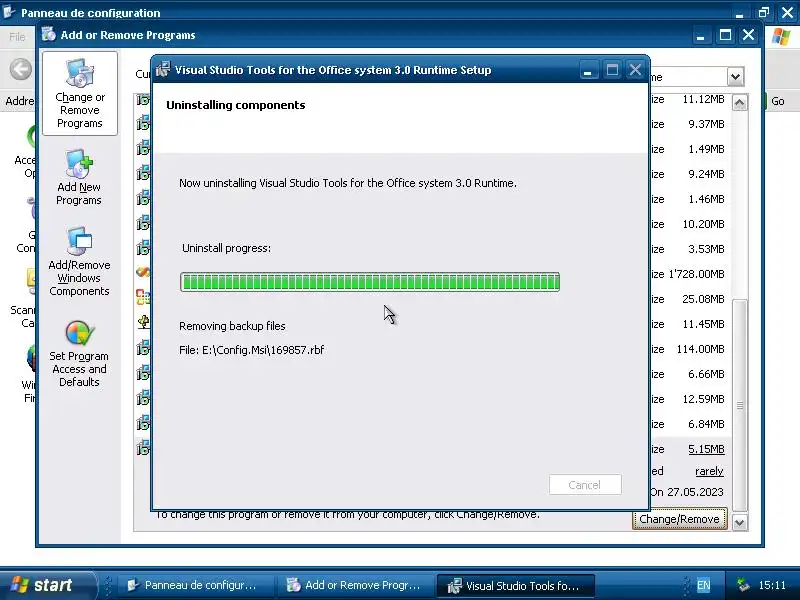This screenshot has width=800, height=600.
Task: Select the program row sized 1'728.00MB
Action: [x=434, y=274]
